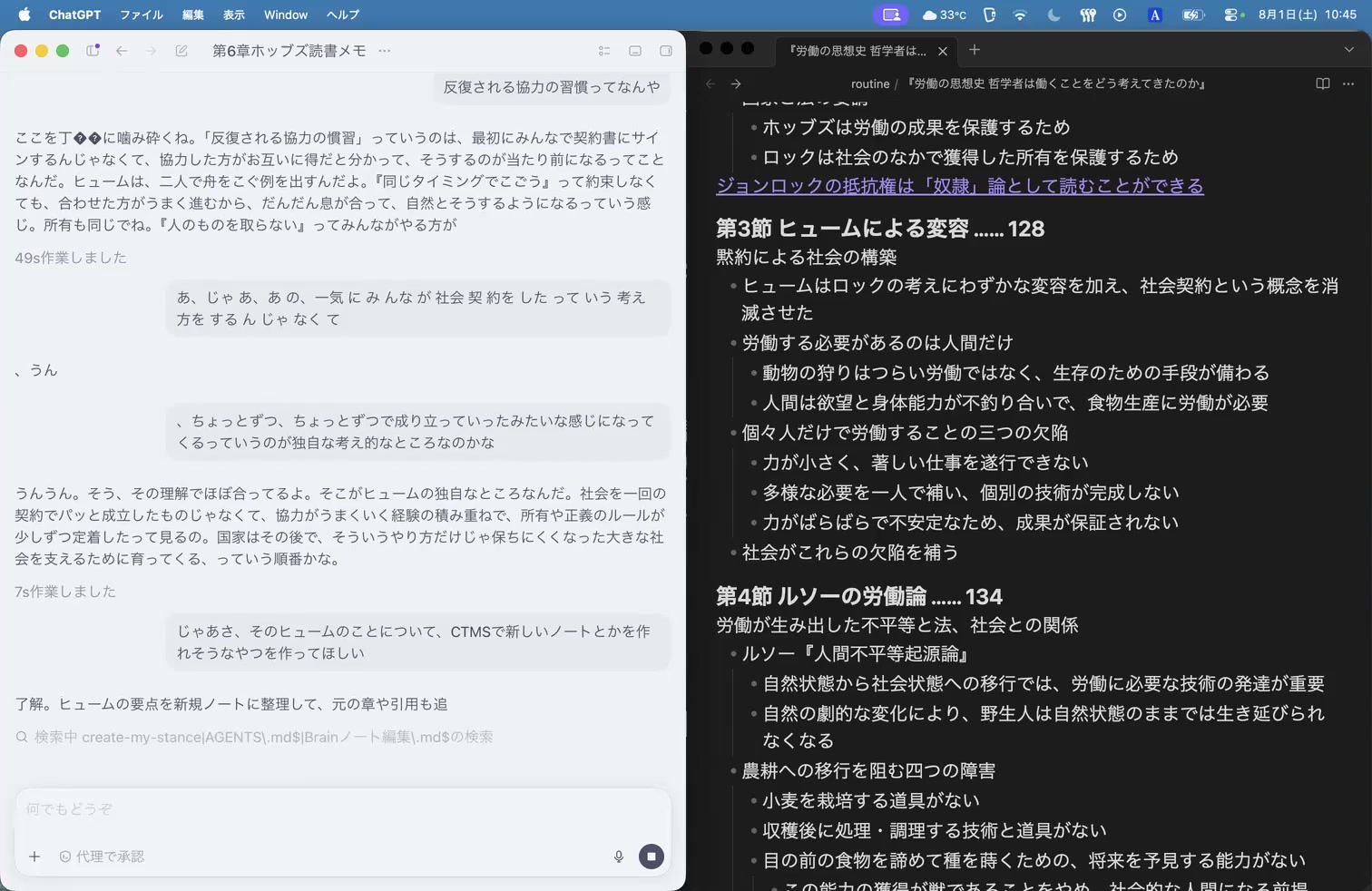1372x891 pixels.
Task: Click the heading 第4節 ルソーの労働論 ...... 134
Action: pos(858,596)
